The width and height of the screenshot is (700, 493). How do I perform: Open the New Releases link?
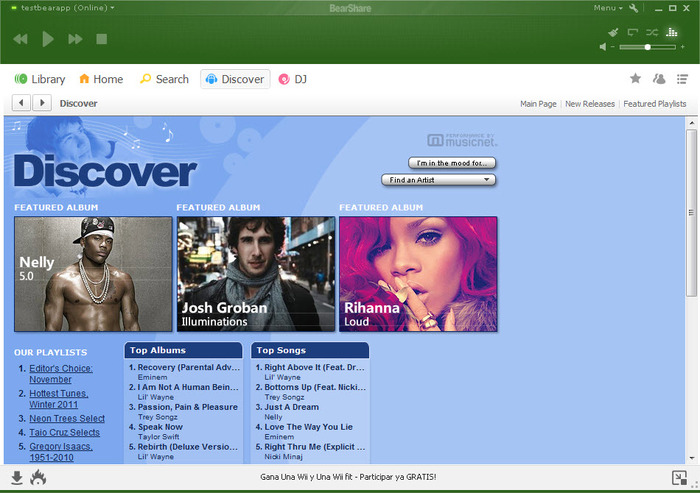590,104
